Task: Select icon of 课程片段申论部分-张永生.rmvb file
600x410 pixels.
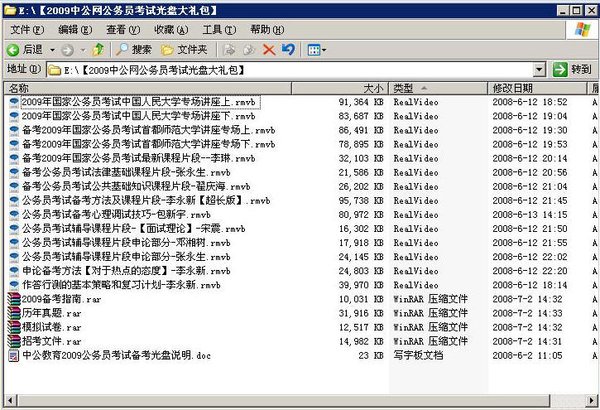Action: pos(14,257)
